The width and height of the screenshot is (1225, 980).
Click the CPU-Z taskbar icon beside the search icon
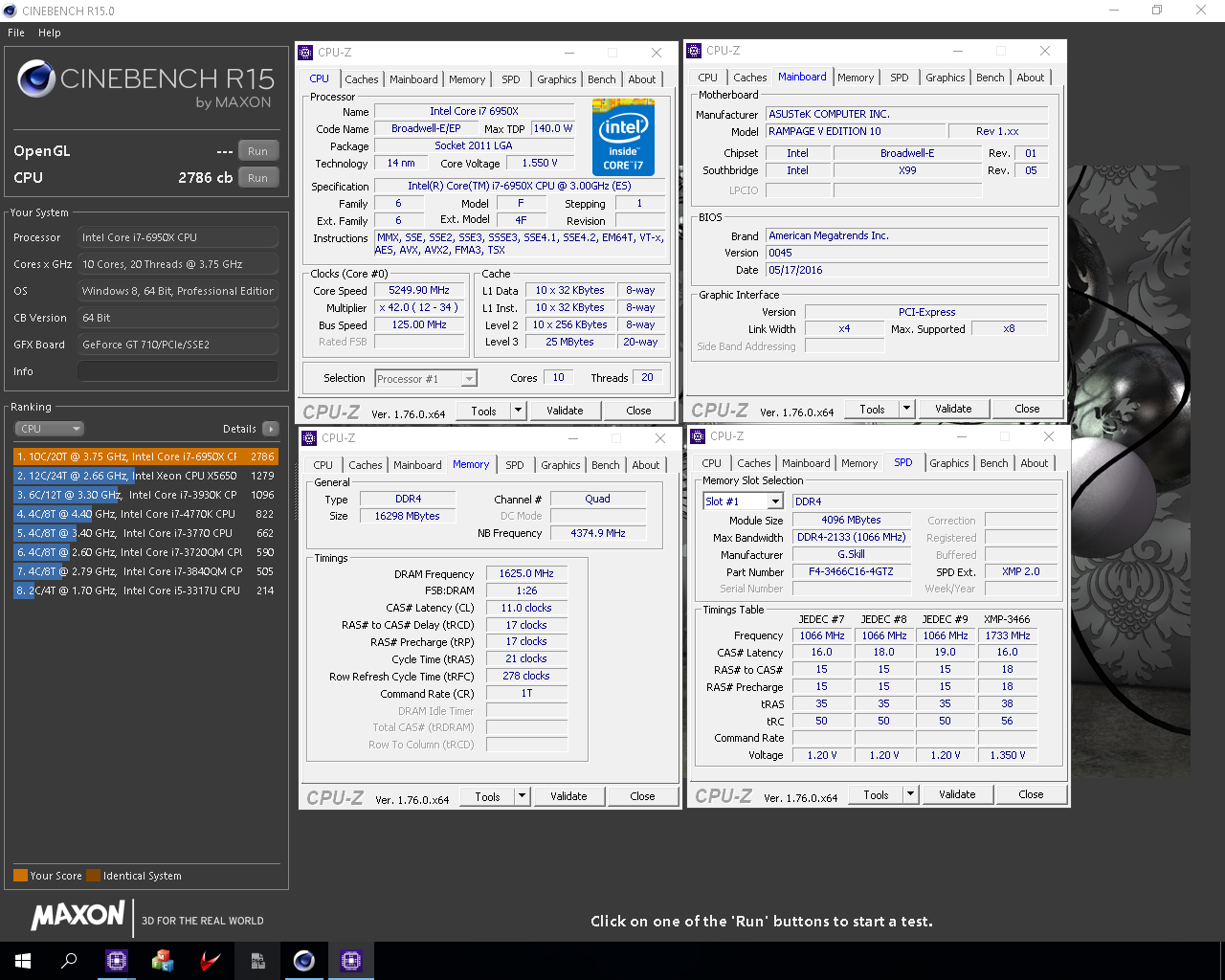point(116,961)
